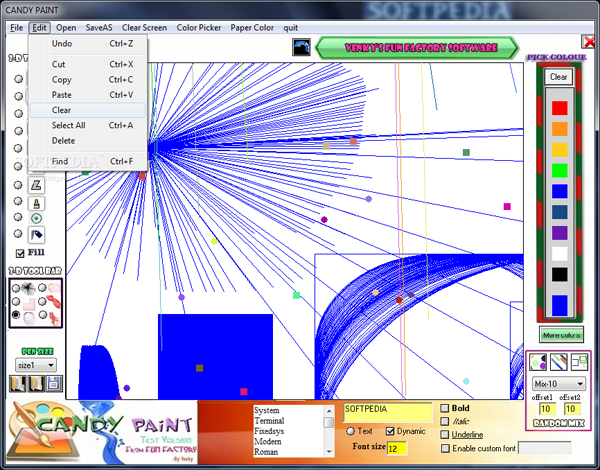
Task: Select the green concentric circle tool icon
Action: (36, 219)
